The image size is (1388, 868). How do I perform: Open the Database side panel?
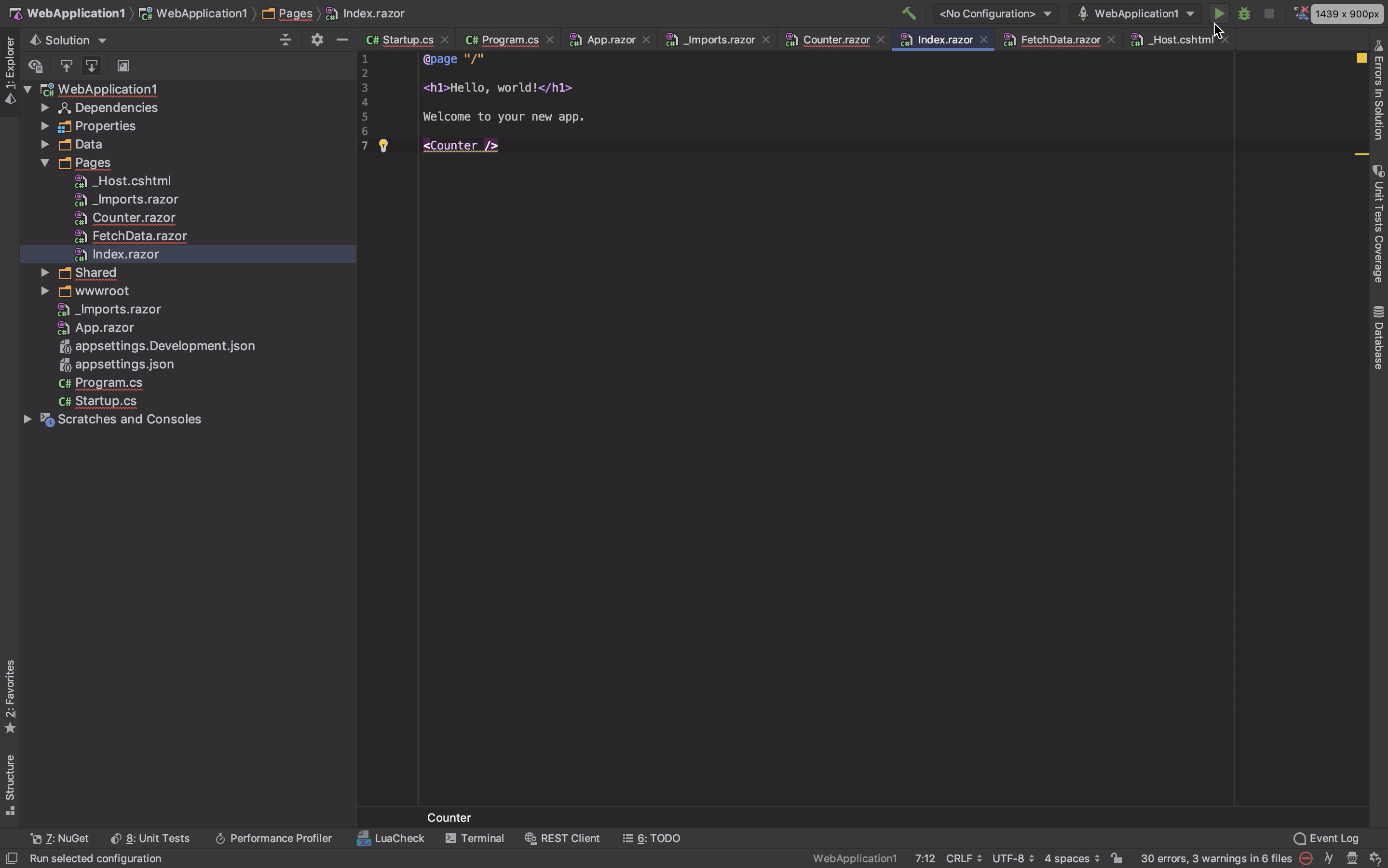1378,338
